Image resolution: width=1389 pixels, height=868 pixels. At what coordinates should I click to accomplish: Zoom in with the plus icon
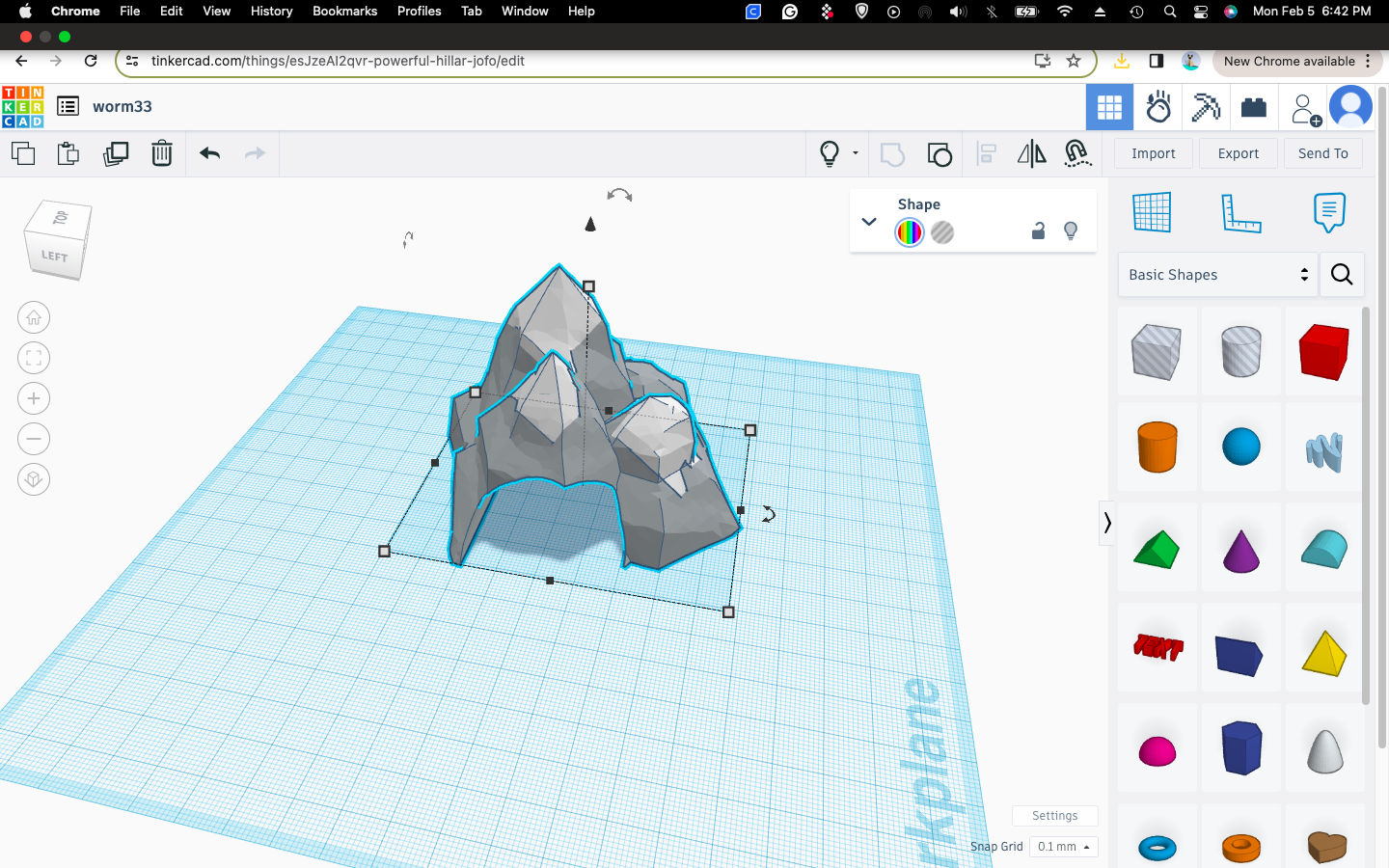[x=34, y=398]
